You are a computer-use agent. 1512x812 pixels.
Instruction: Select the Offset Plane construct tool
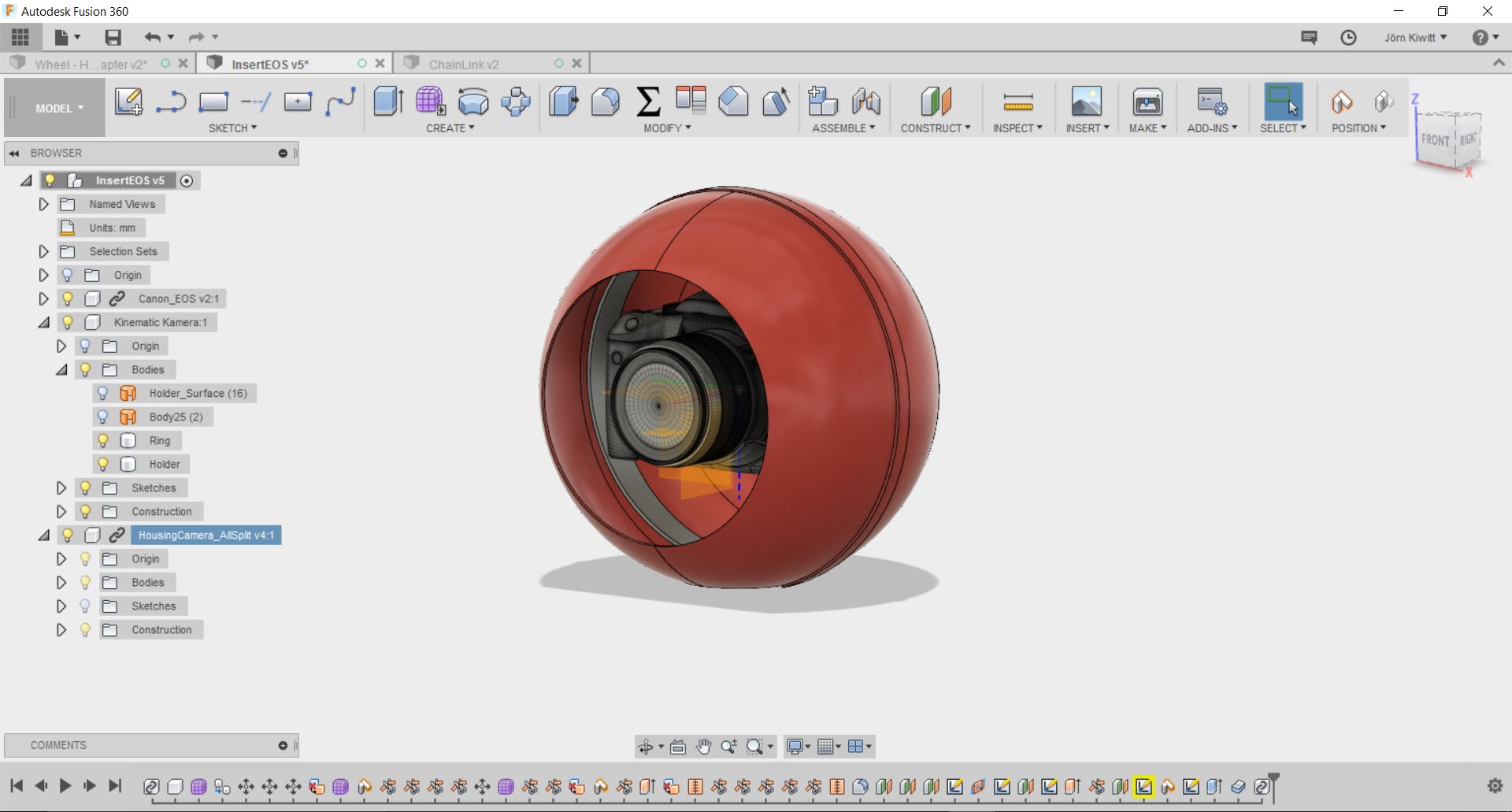pos(936,102)
